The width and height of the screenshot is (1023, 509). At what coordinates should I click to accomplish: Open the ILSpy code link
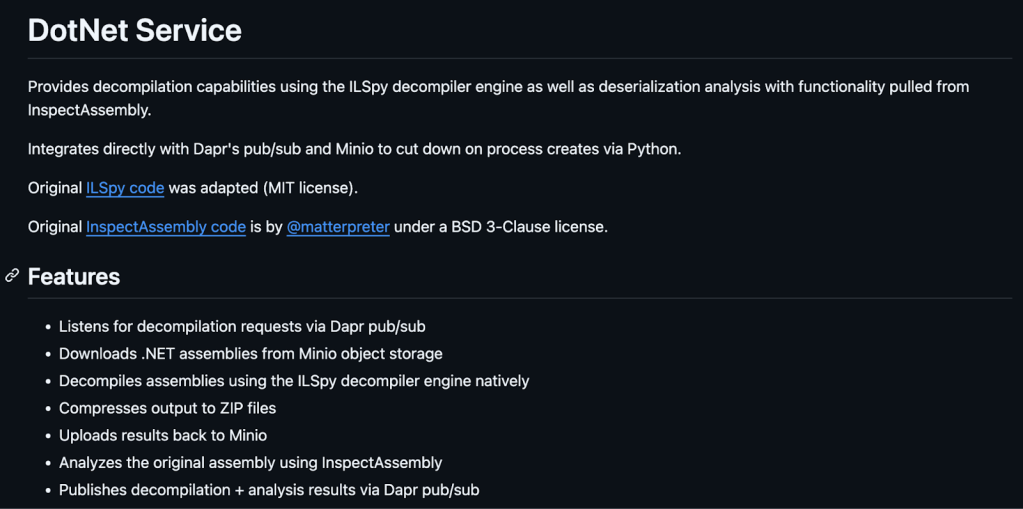point(125,188)
